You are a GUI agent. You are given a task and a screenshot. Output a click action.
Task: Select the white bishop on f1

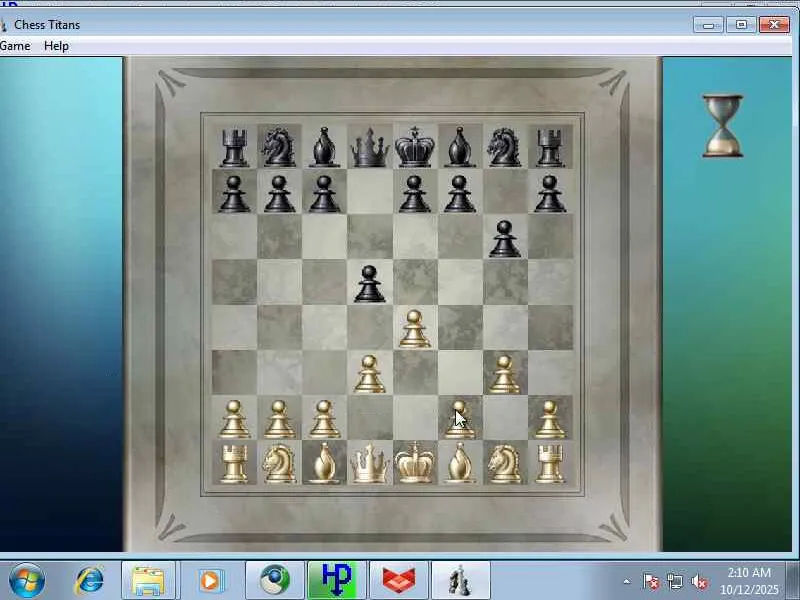pos(460,464)
